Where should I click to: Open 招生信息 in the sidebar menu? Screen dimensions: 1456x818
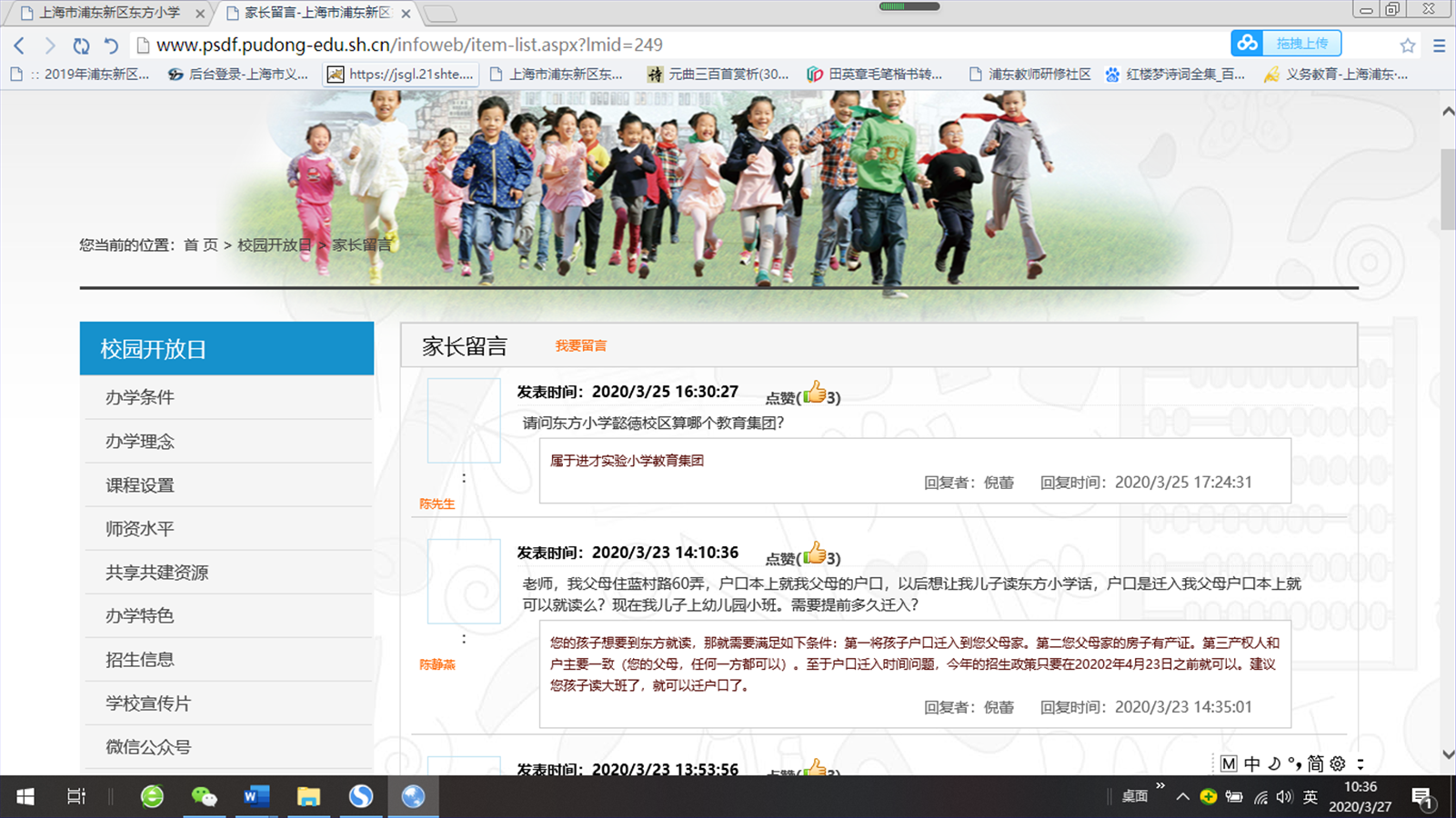139,660
